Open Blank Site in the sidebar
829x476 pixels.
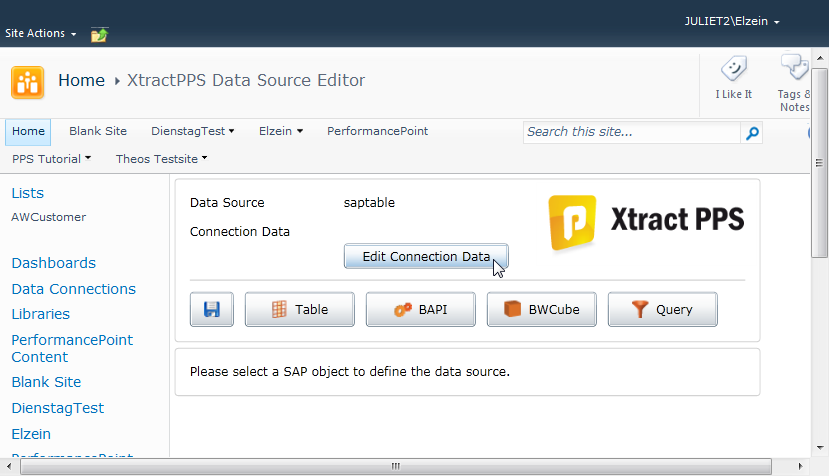tap(46, 382)
